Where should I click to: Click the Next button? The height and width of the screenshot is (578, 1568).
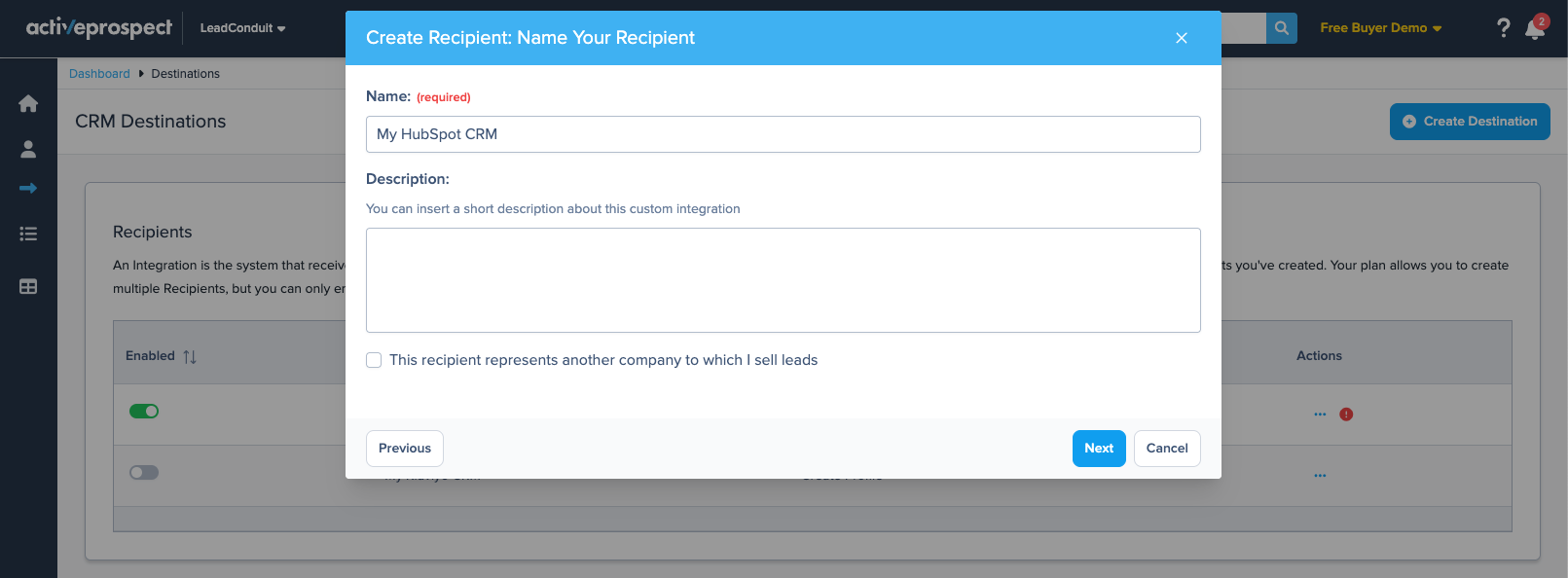[1098, 449]
